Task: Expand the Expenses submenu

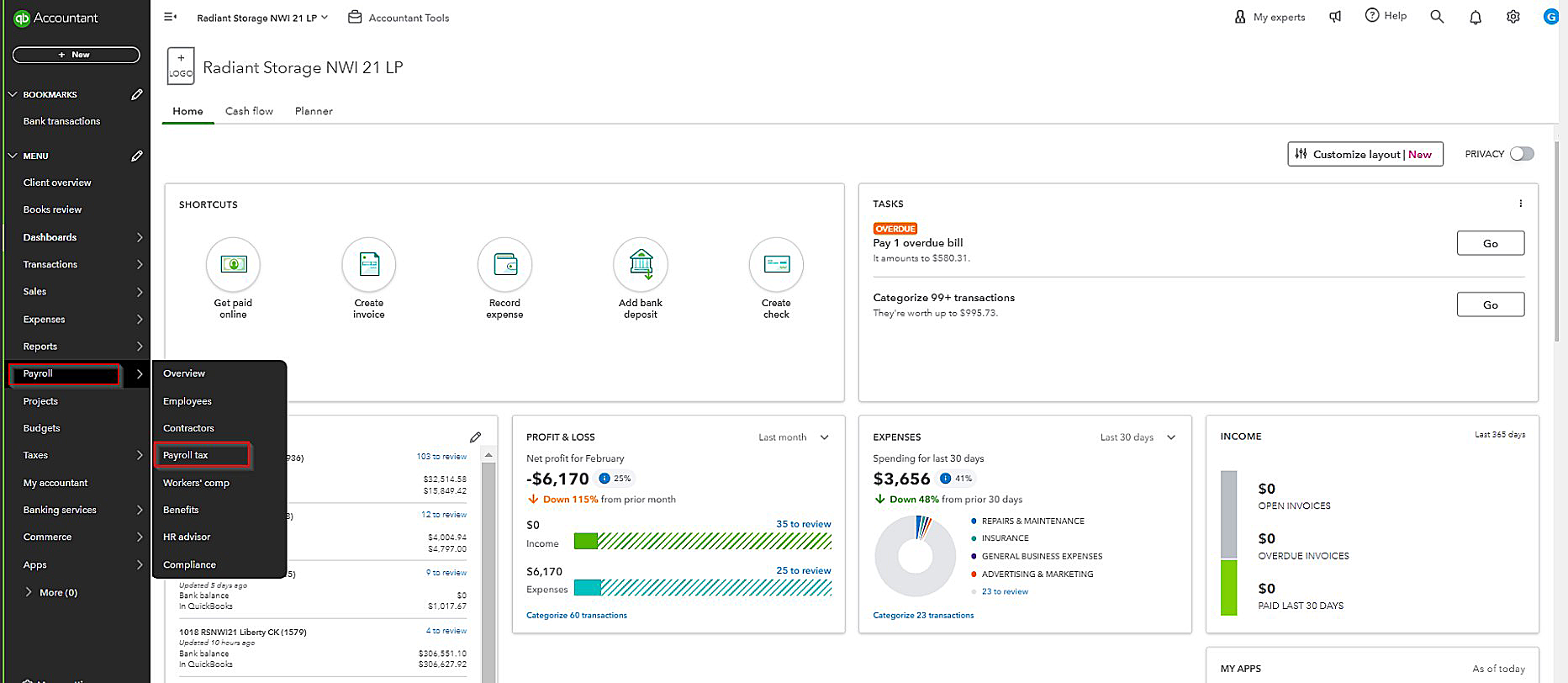Action: coord(140,320)
